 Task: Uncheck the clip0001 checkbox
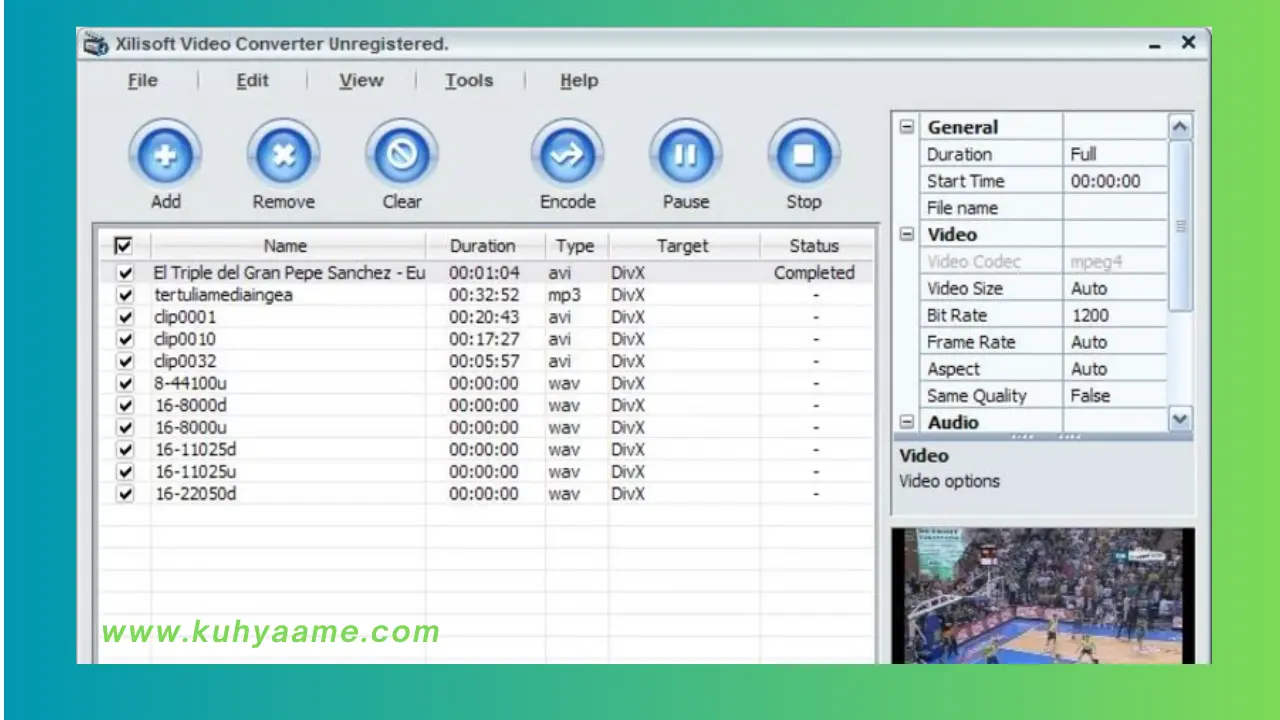[125, 317]
